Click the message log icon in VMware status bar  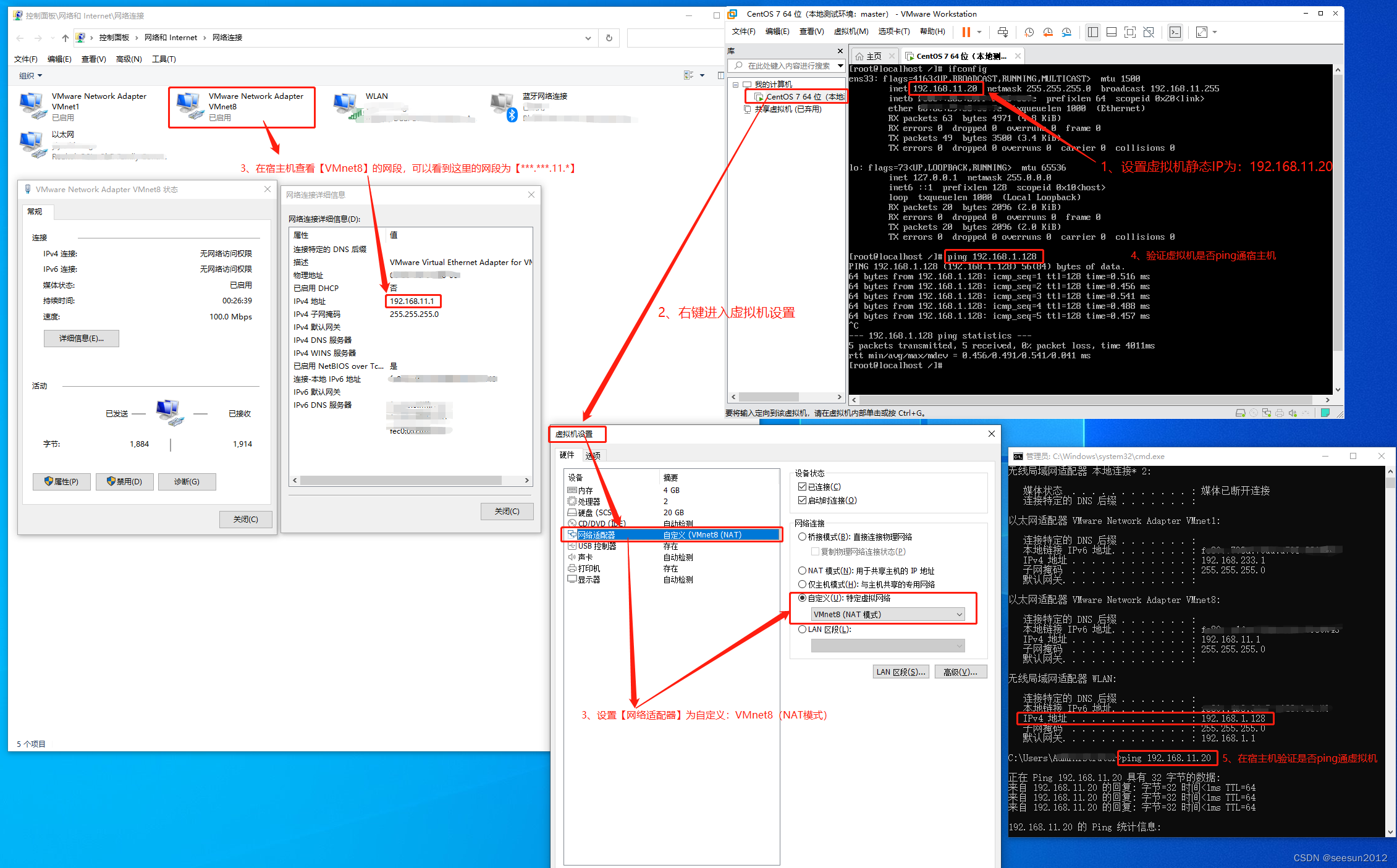1325,413
